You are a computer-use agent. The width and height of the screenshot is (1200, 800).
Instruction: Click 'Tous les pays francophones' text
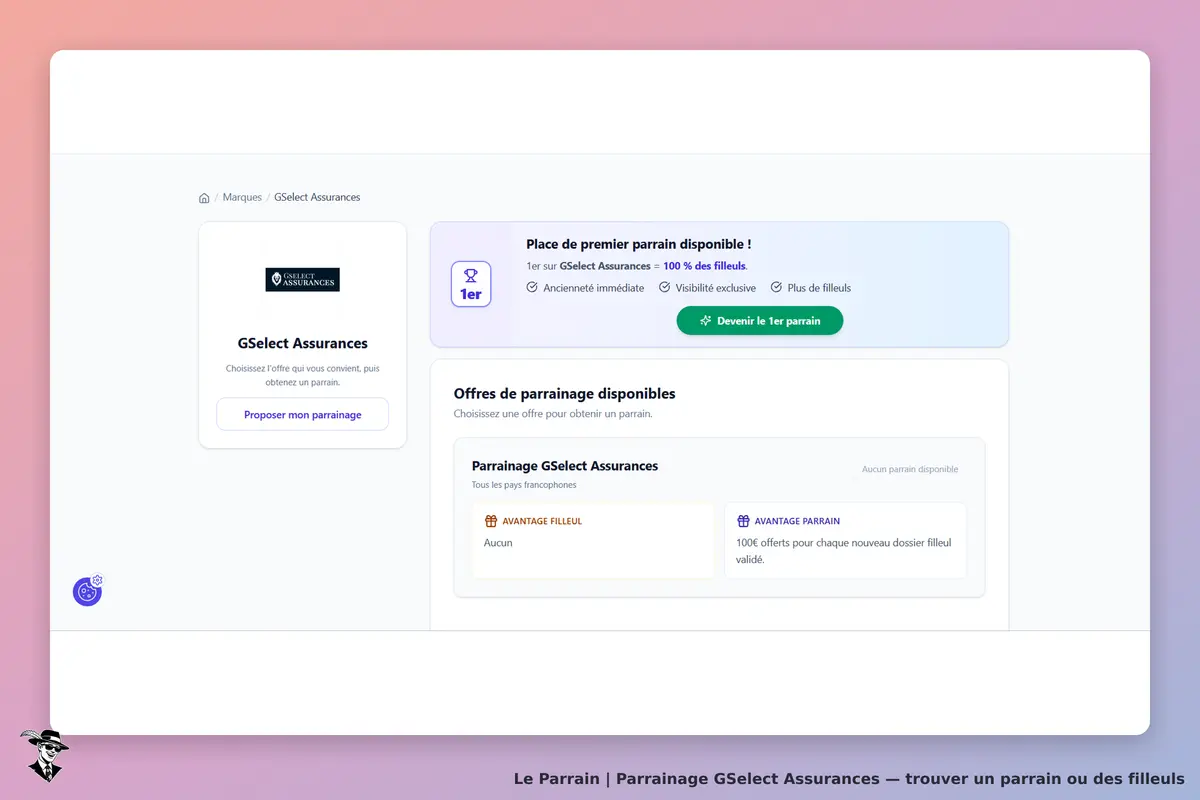click(x=524, y=485)
